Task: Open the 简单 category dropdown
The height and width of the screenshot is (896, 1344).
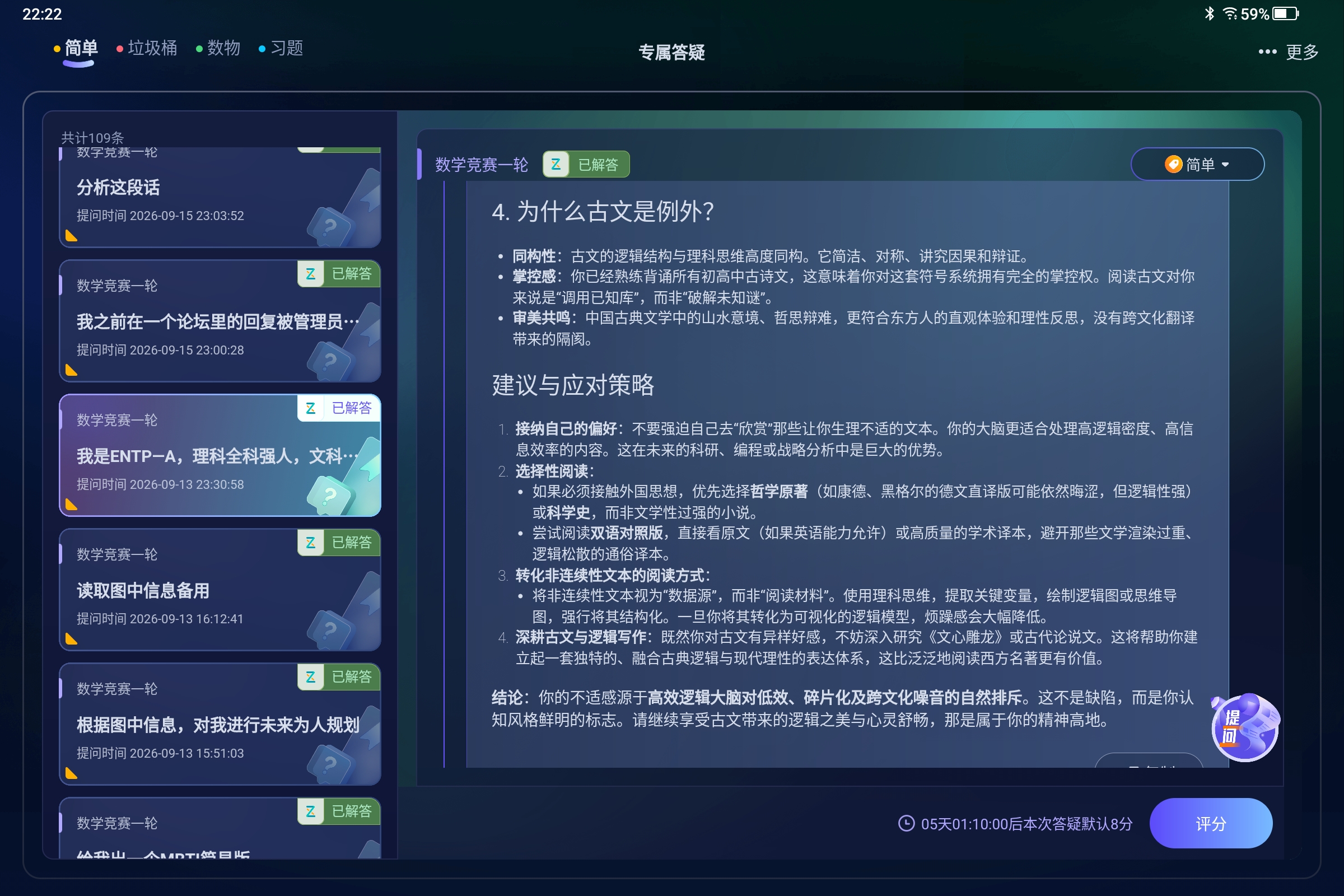Action: [1197, 165]
